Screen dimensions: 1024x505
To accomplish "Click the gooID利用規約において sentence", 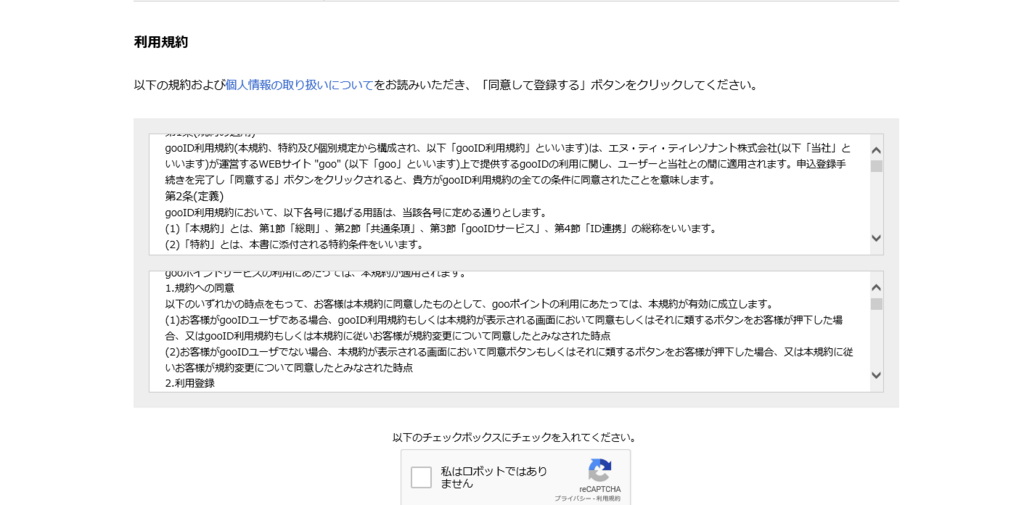I will (356, 213).
